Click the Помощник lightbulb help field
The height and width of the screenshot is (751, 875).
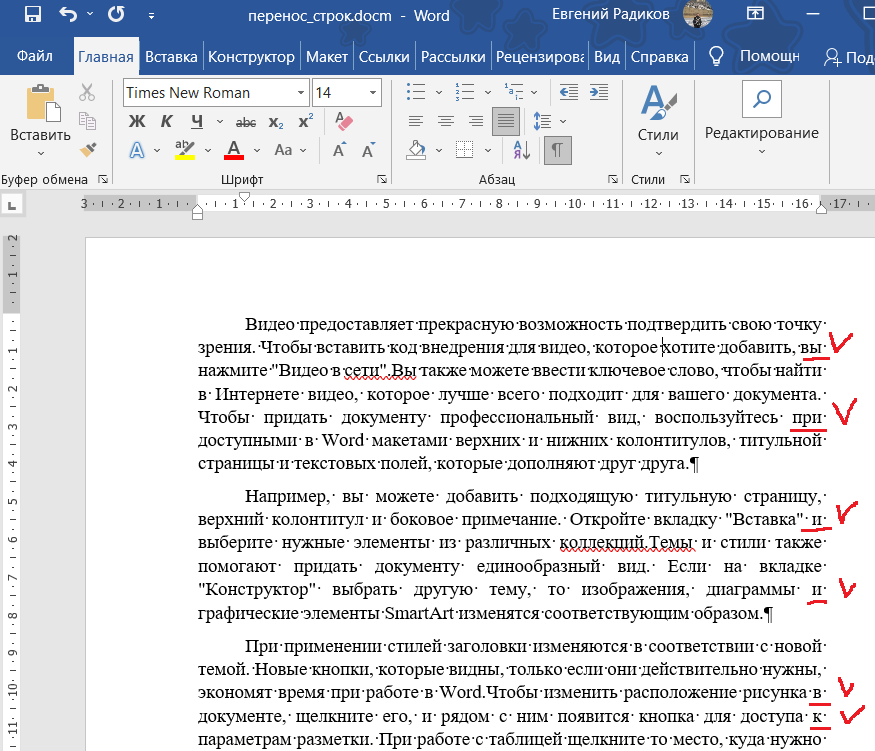pyautogui.click(x=753, y=56)
